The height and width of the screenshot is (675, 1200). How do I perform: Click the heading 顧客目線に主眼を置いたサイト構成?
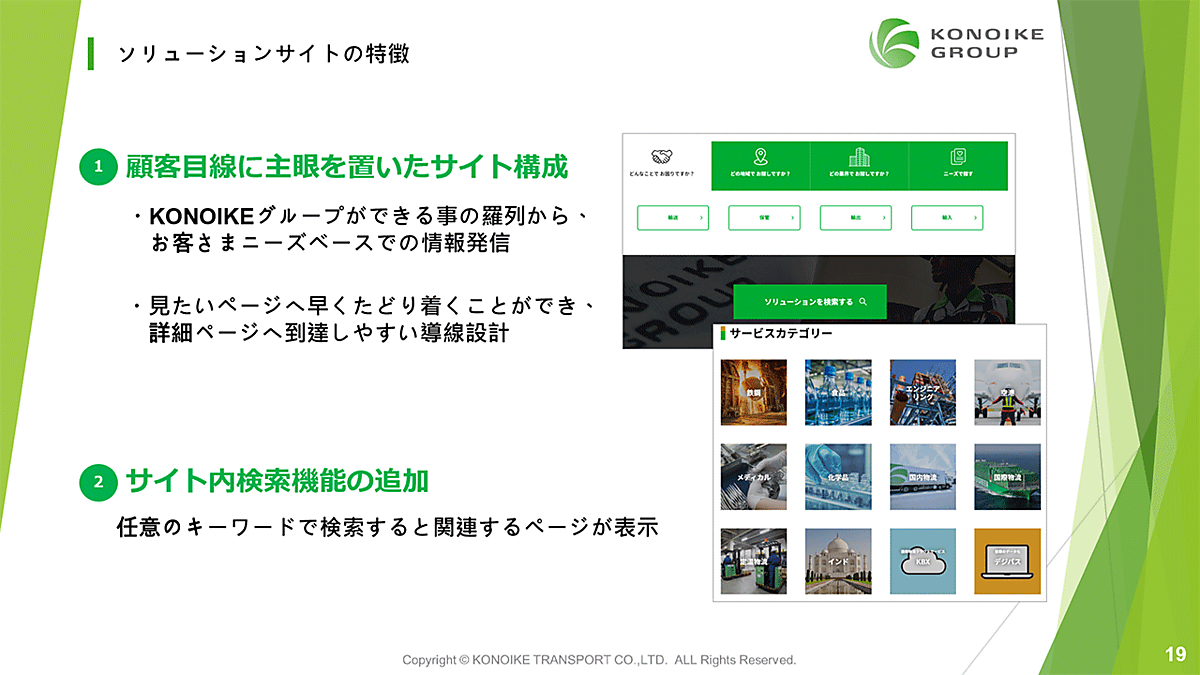(347, 167)
